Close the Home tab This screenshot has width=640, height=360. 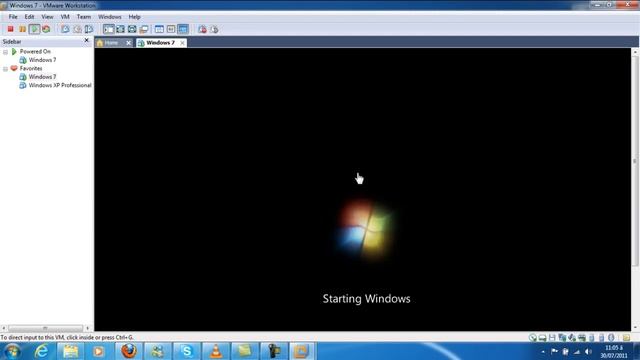(x=129, y=43)
